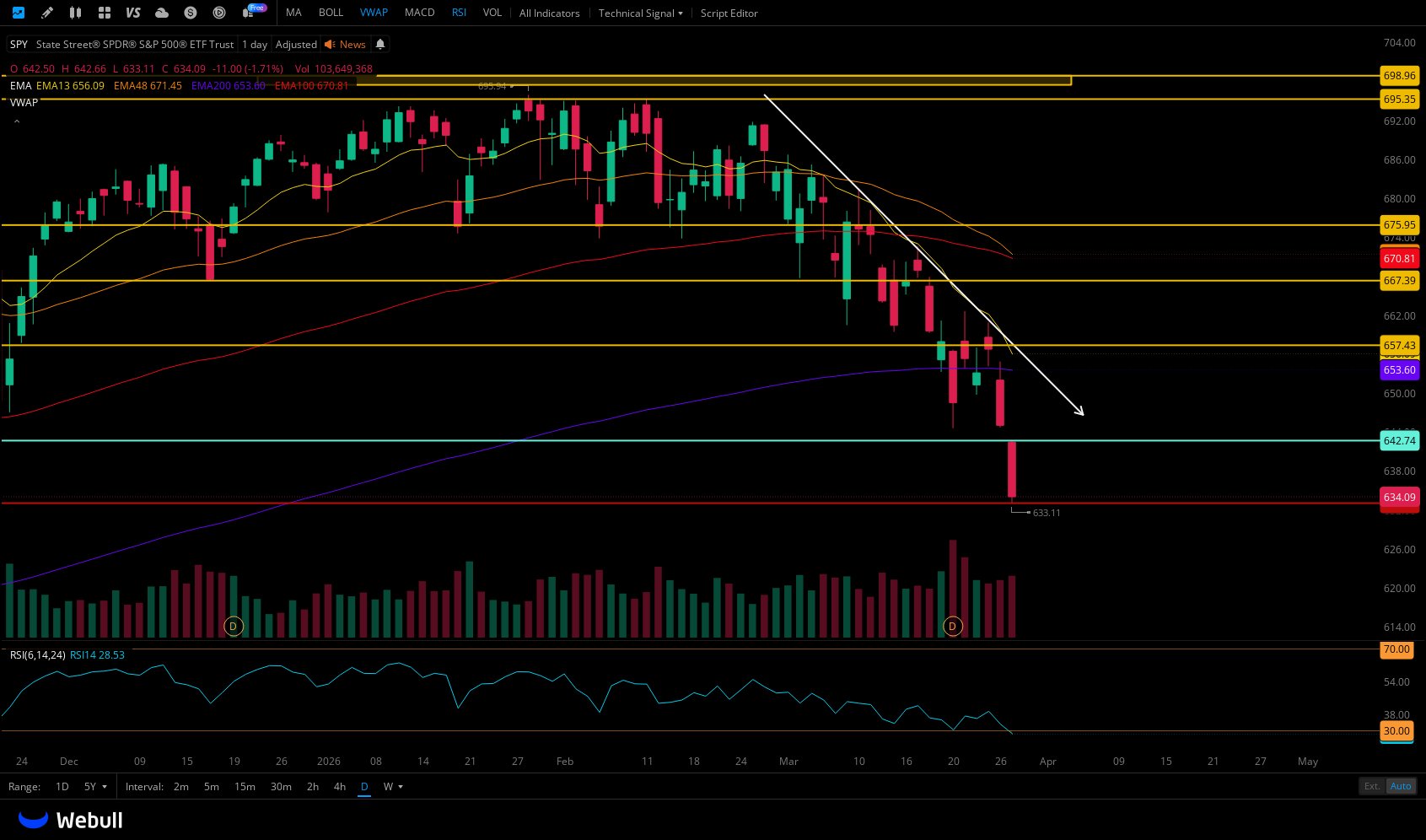This screenshot has height=840, width=1426.
Task: Click the icon with Free badge
Action: [x=253, y=11]
